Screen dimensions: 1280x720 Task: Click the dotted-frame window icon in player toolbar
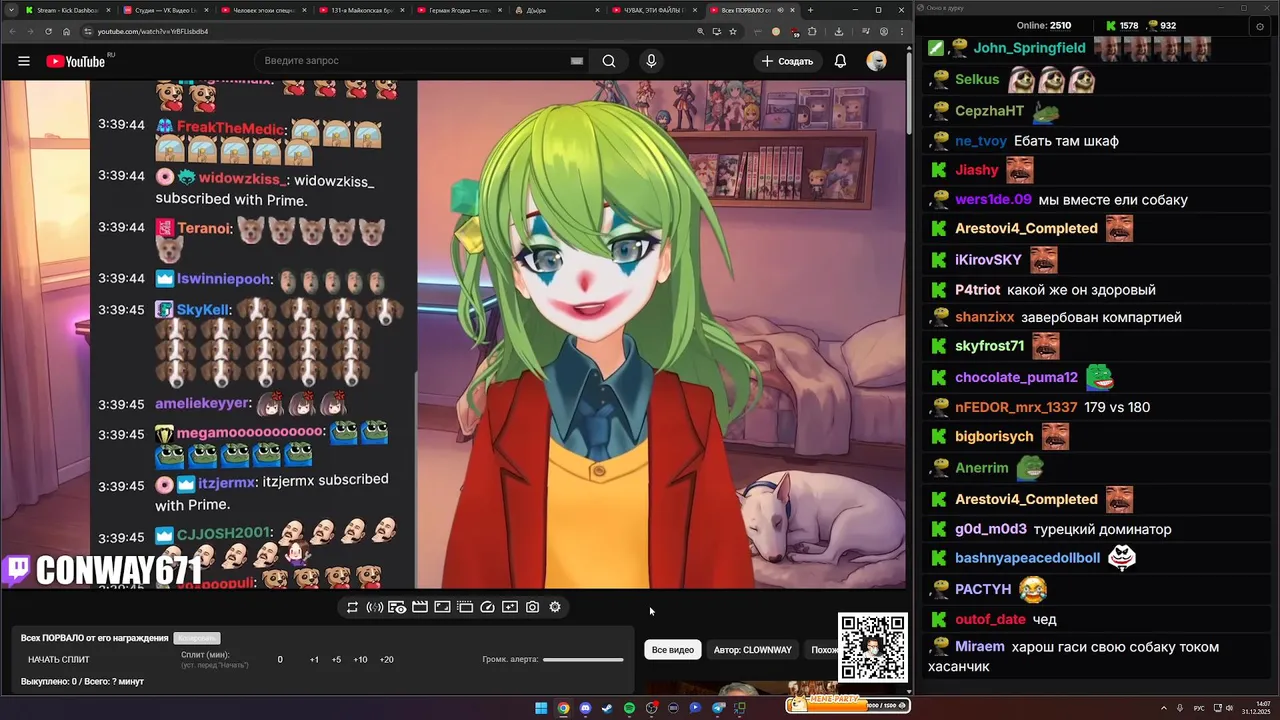pos(465,607)
